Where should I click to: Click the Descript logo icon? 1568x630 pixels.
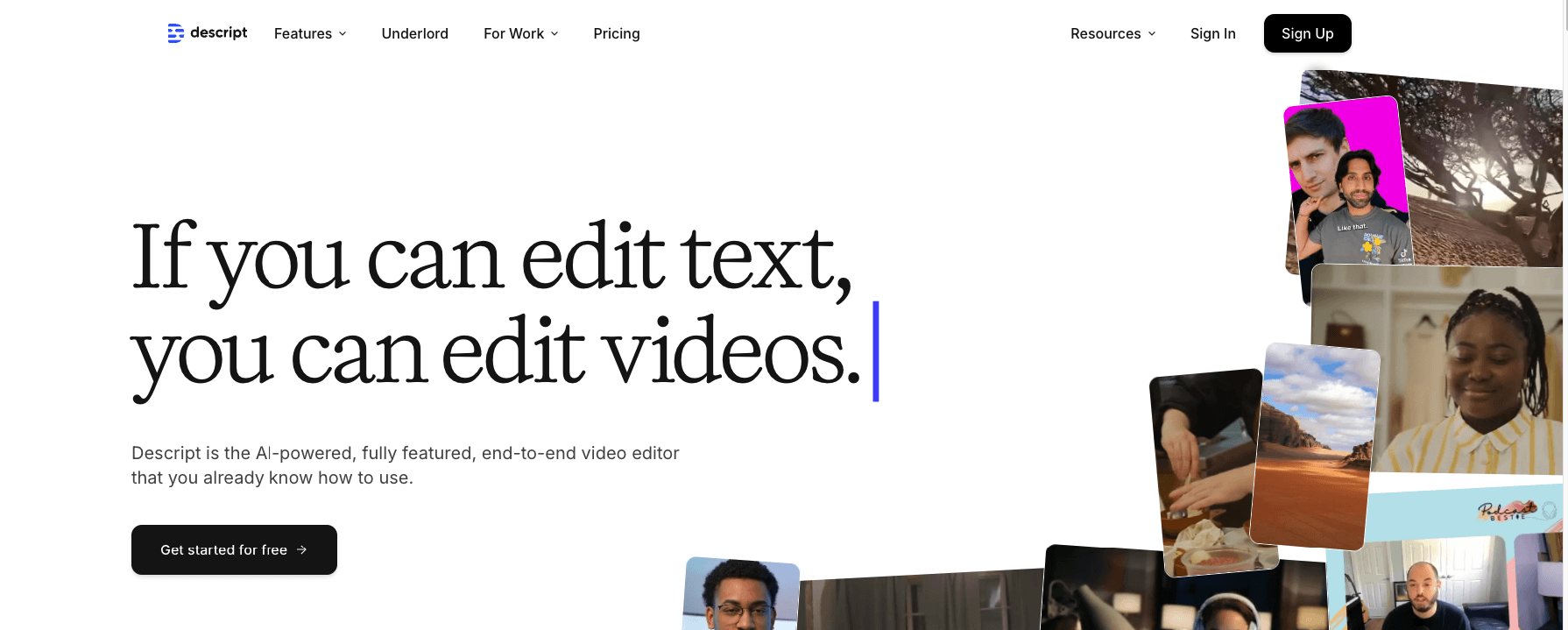pyautogui.click(x=175, y=33)
